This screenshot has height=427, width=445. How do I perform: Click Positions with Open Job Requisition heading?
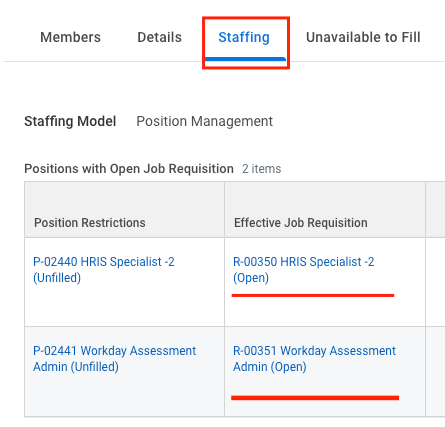(x=129, y=169)
